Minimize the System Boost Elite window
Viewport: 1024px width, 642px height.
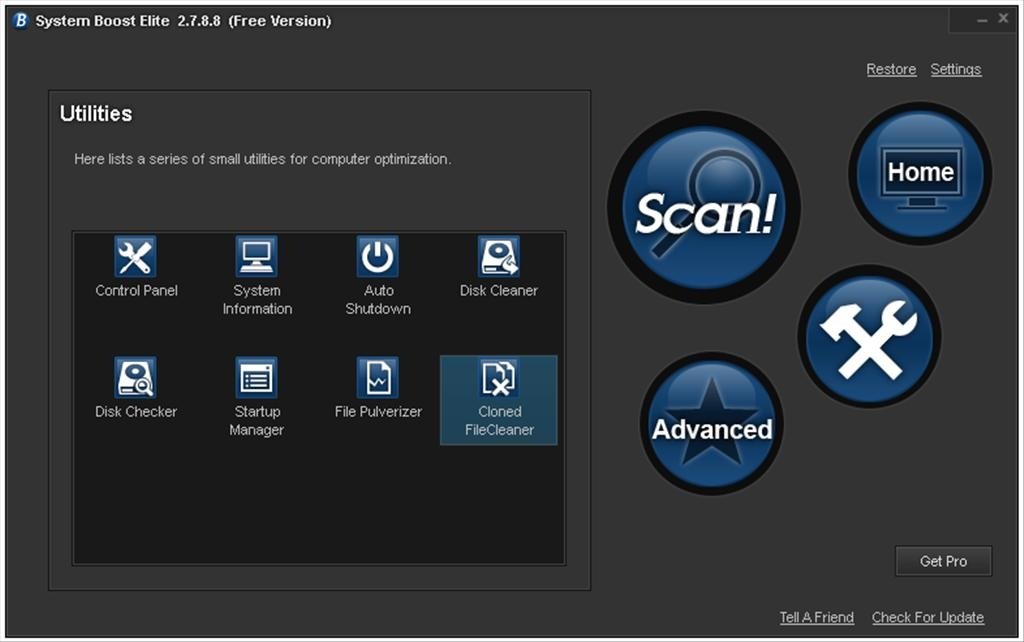pyautogui.click(x=982, y=20)
